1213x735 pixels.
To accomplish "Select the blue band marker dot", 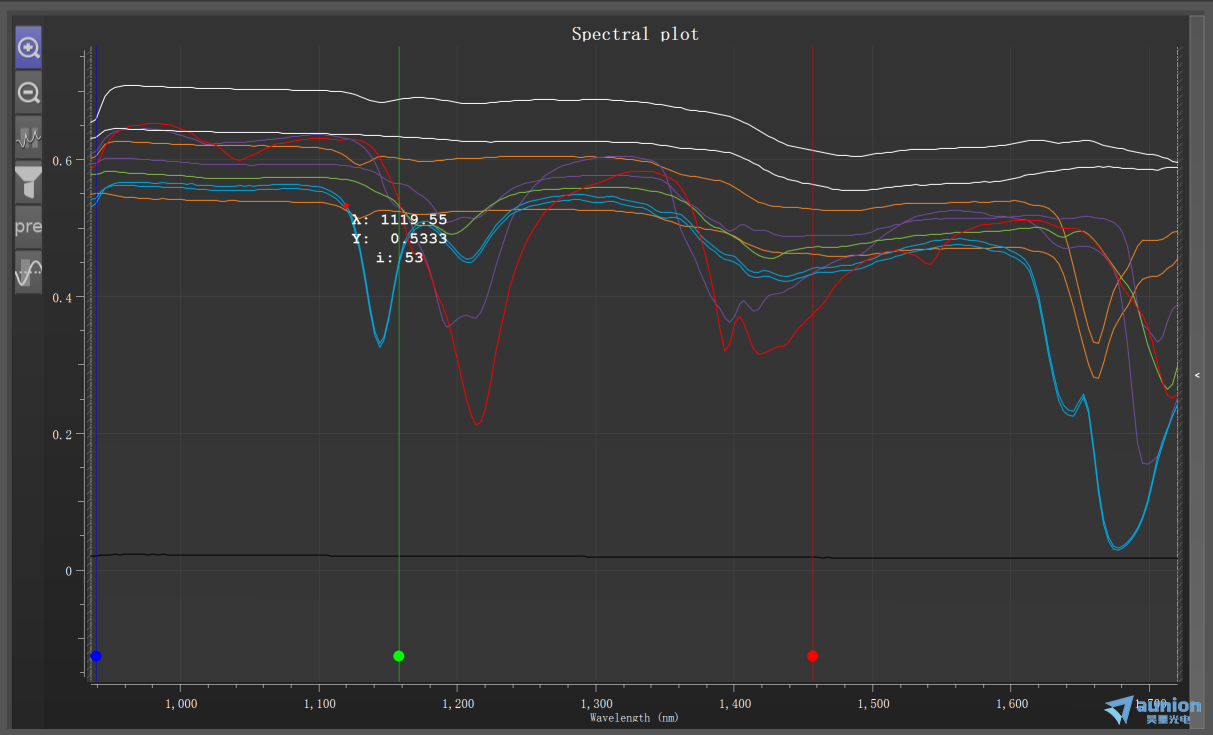I will [96, 656].
